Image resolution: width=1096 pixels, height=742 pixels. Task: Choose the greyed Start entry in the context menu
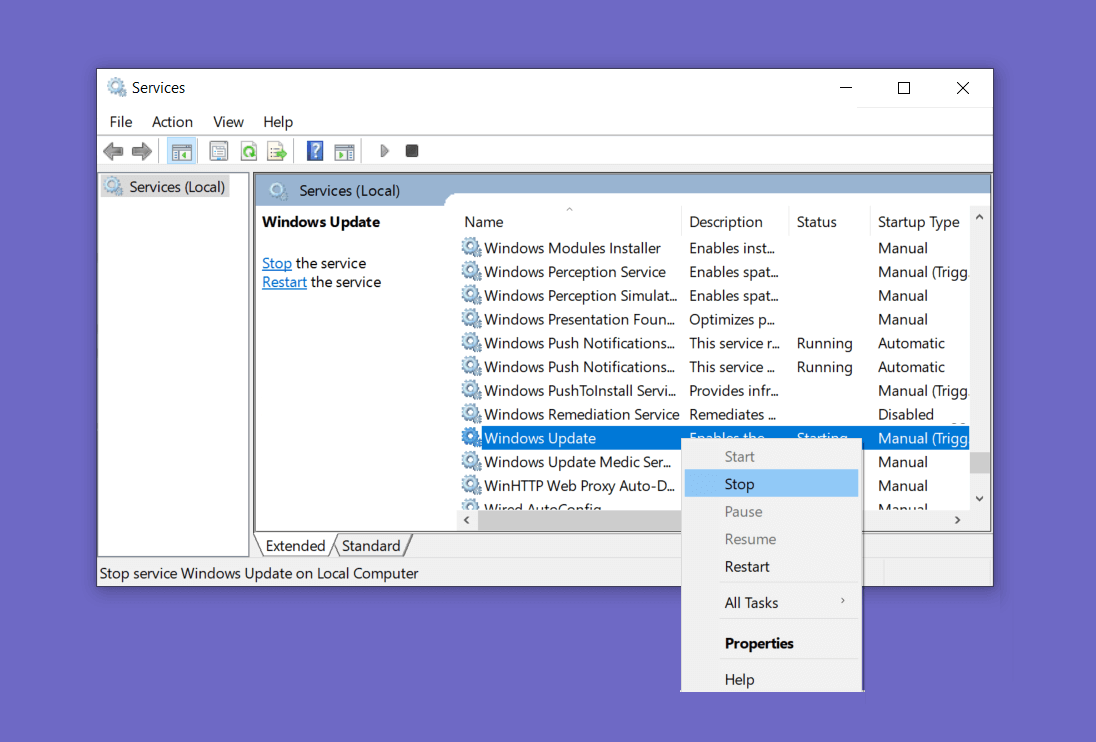click(771, 456)
